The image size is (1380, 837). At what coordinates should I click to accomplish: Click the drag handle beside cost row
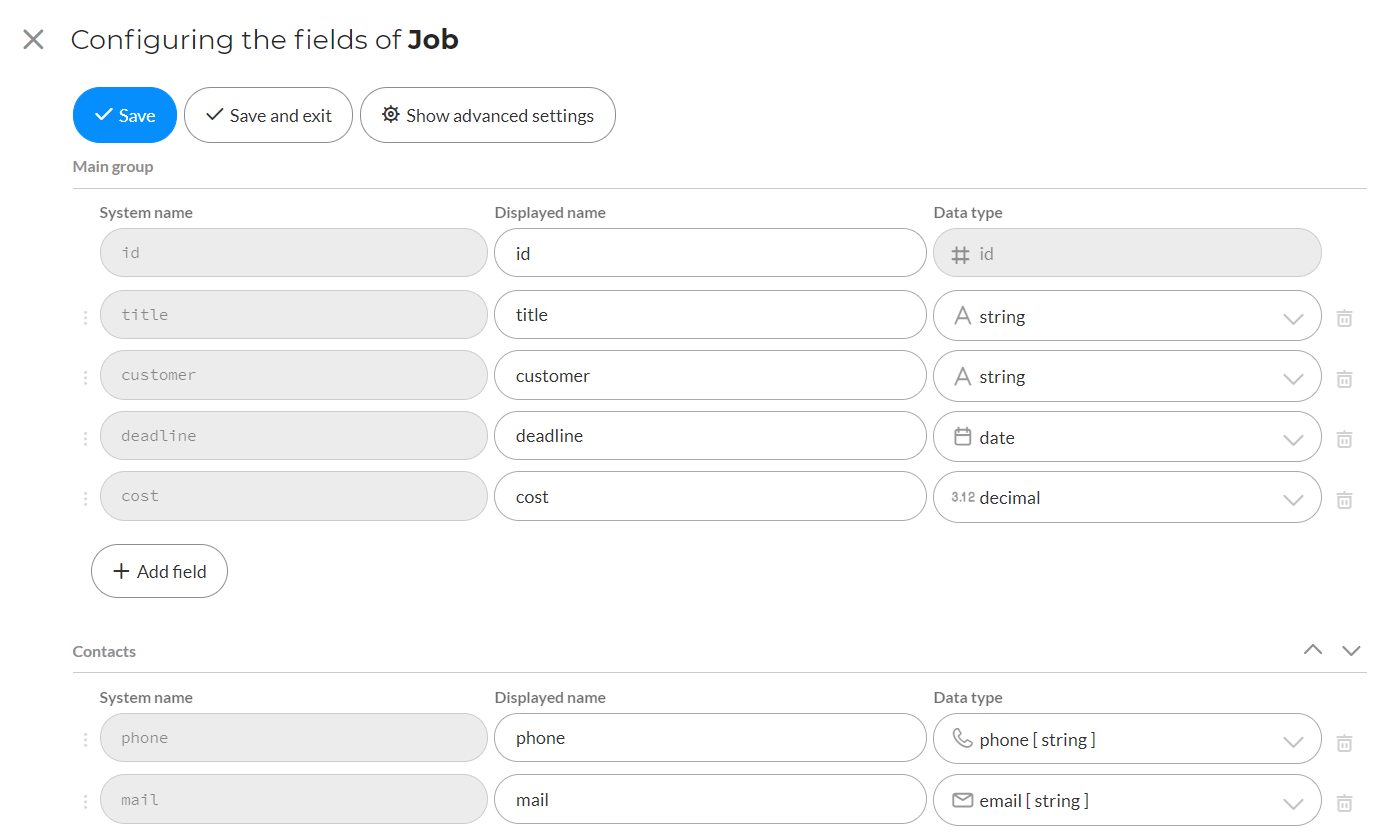tap(85, 498)
